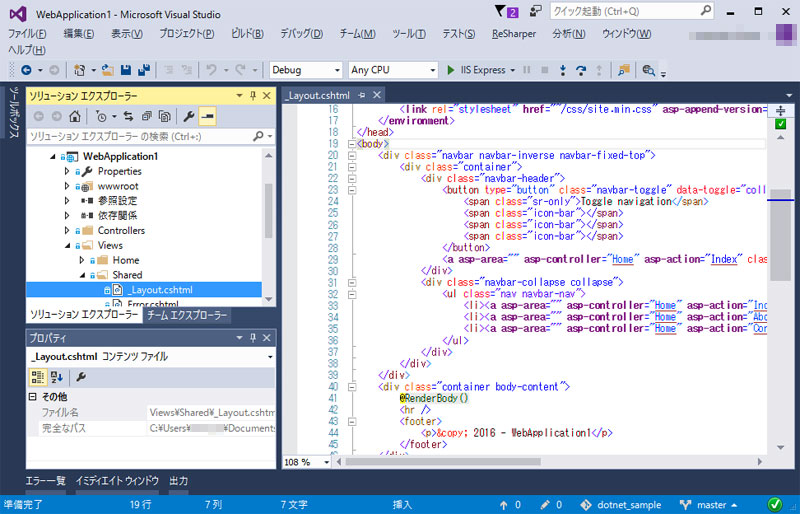Click the editor vertical scrollbar thumb
Screen dimensions: 800x514
[x=780, y=235]
